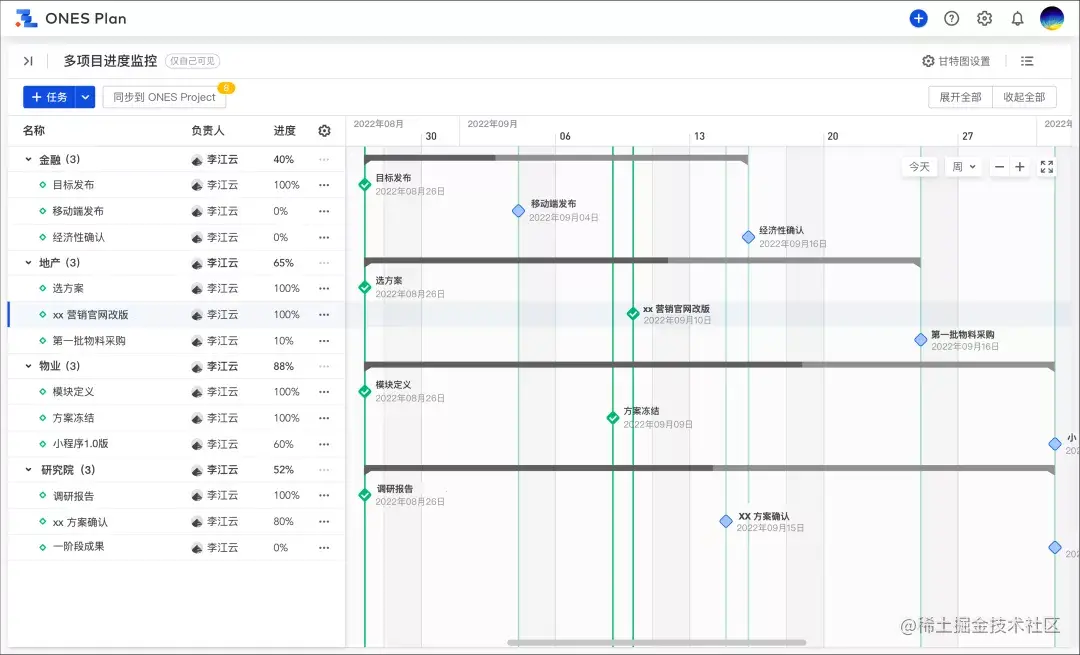Open the dropdown arrow beside 任务 button
This screenshot has width=1080, height=655.
pos(85,97)
